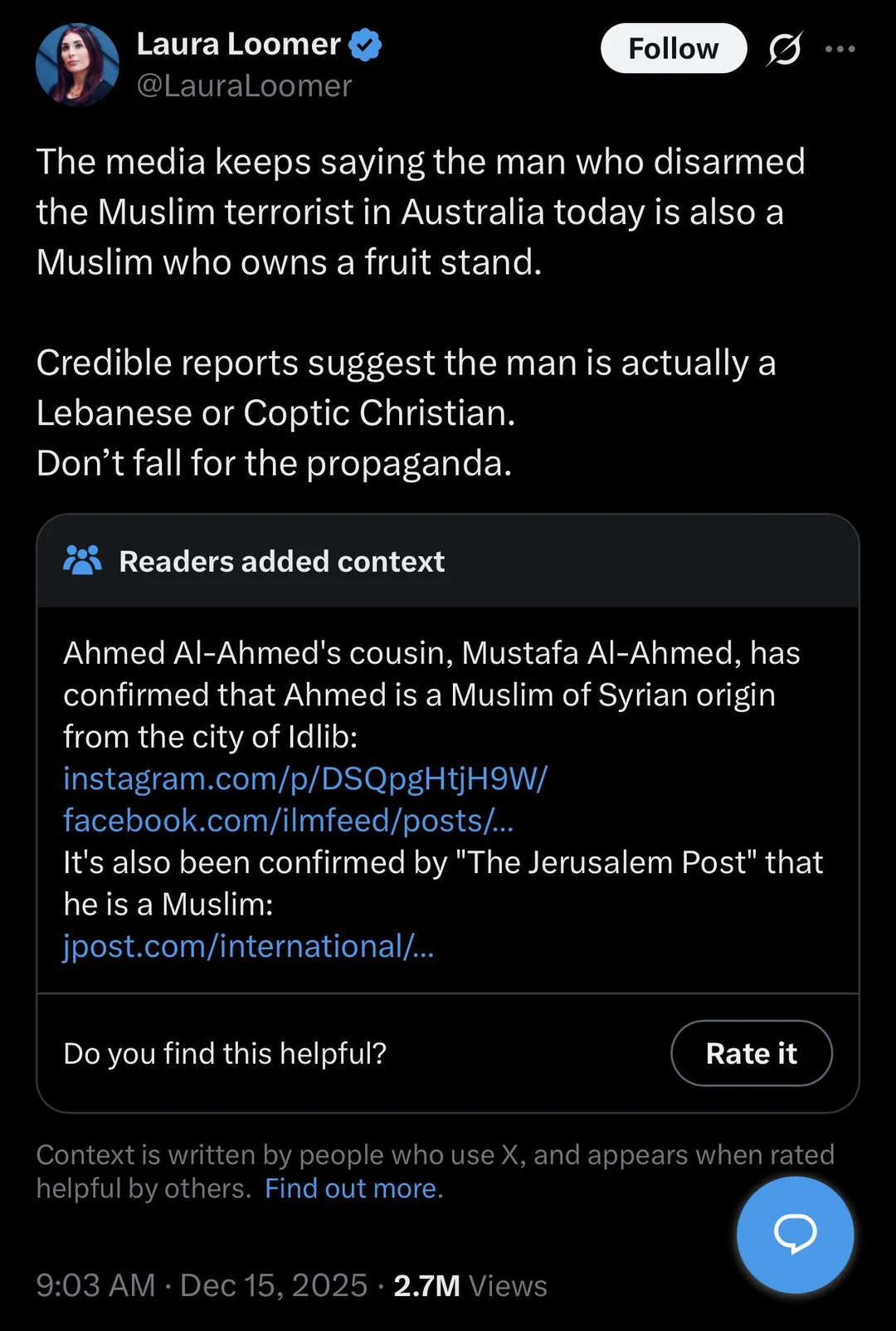The height and width of the screenshot is (1331, 896).
Task: View the 2.7M Views count
Action: 470,1285
